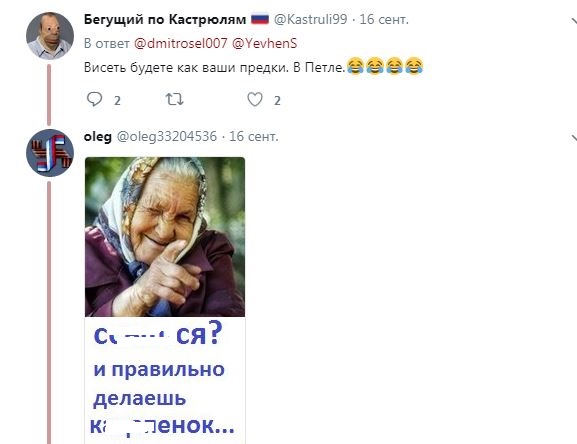Open oleg's tweet timestamp 16 сент.
This screenshot has width=577, height=444.
point(254,136)
